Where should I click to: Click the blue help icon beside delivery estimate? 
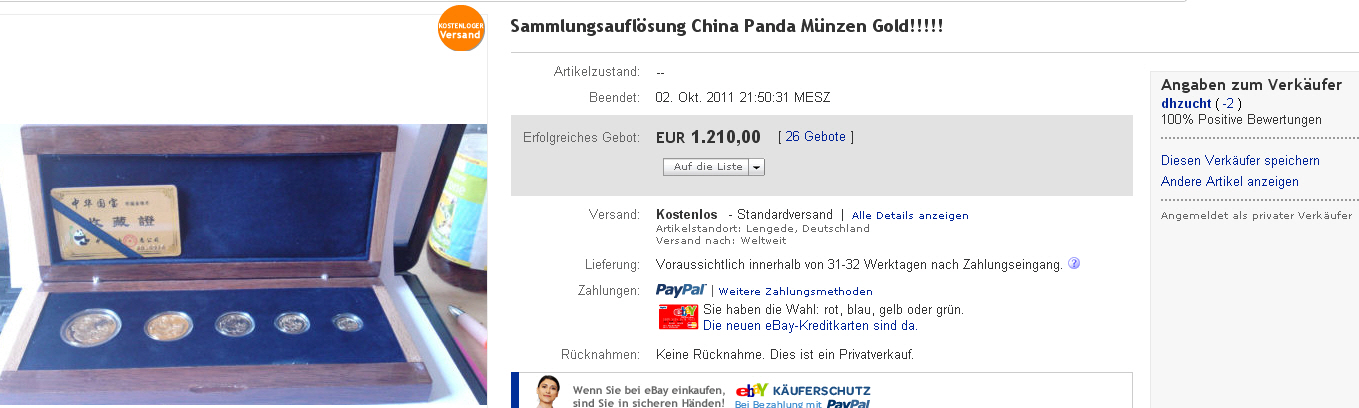pyautogui.click(x=1074, y=264)
